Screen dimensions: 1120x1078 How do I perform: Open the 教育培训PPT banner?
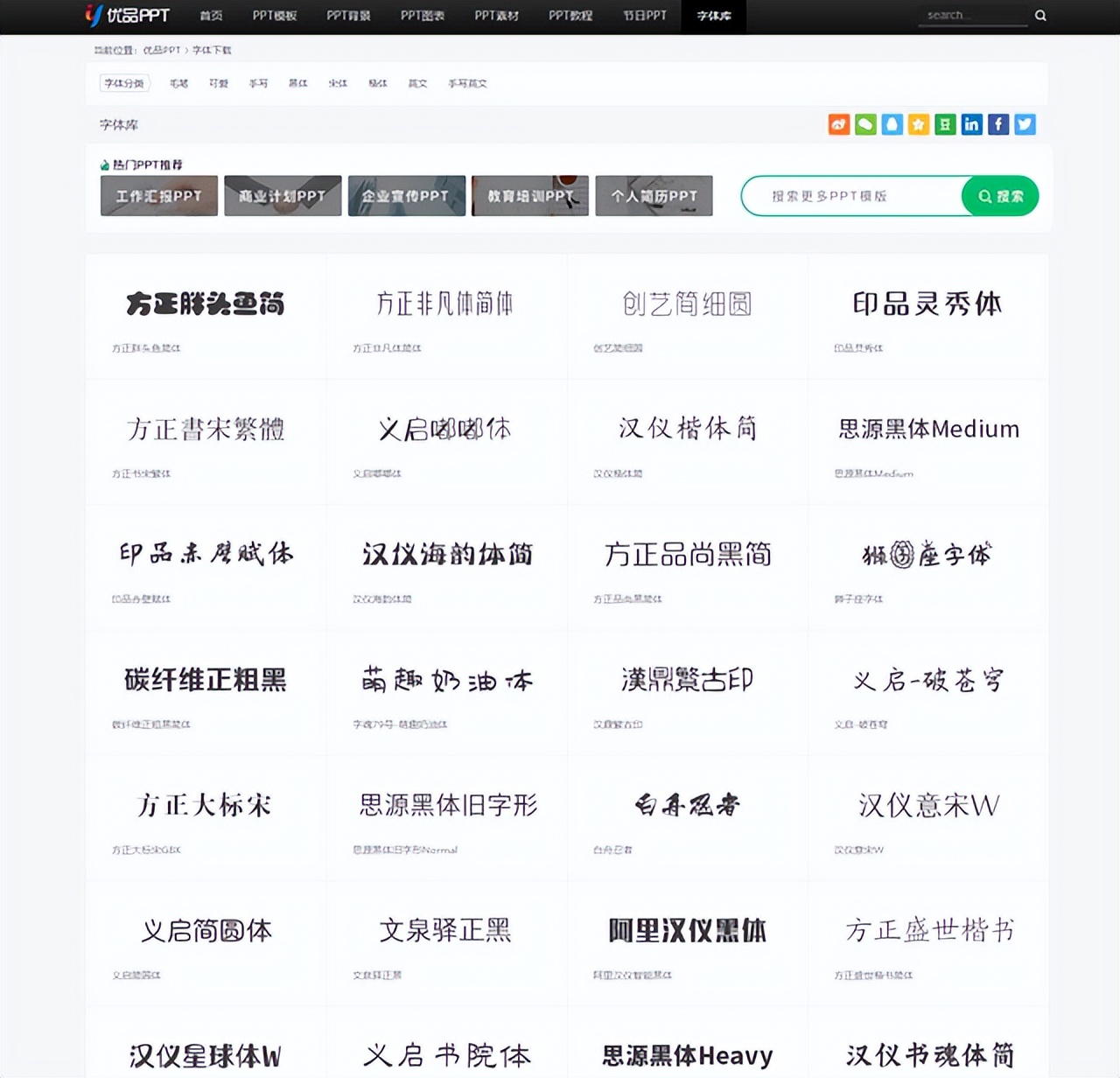(x=530, y=196)
